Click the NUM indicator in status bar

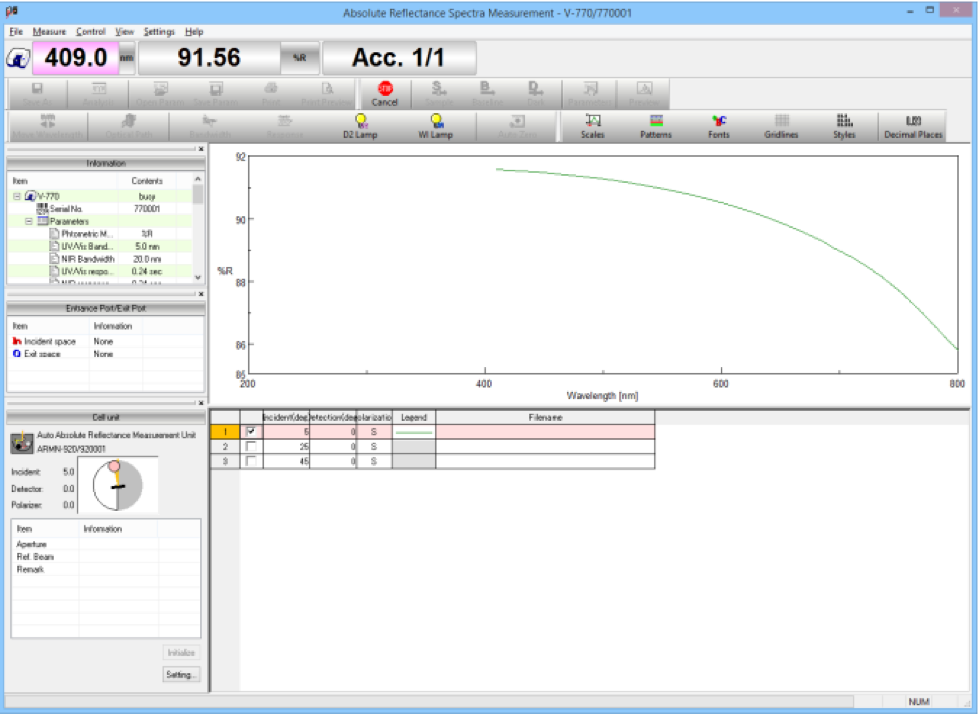click(917, 703)
